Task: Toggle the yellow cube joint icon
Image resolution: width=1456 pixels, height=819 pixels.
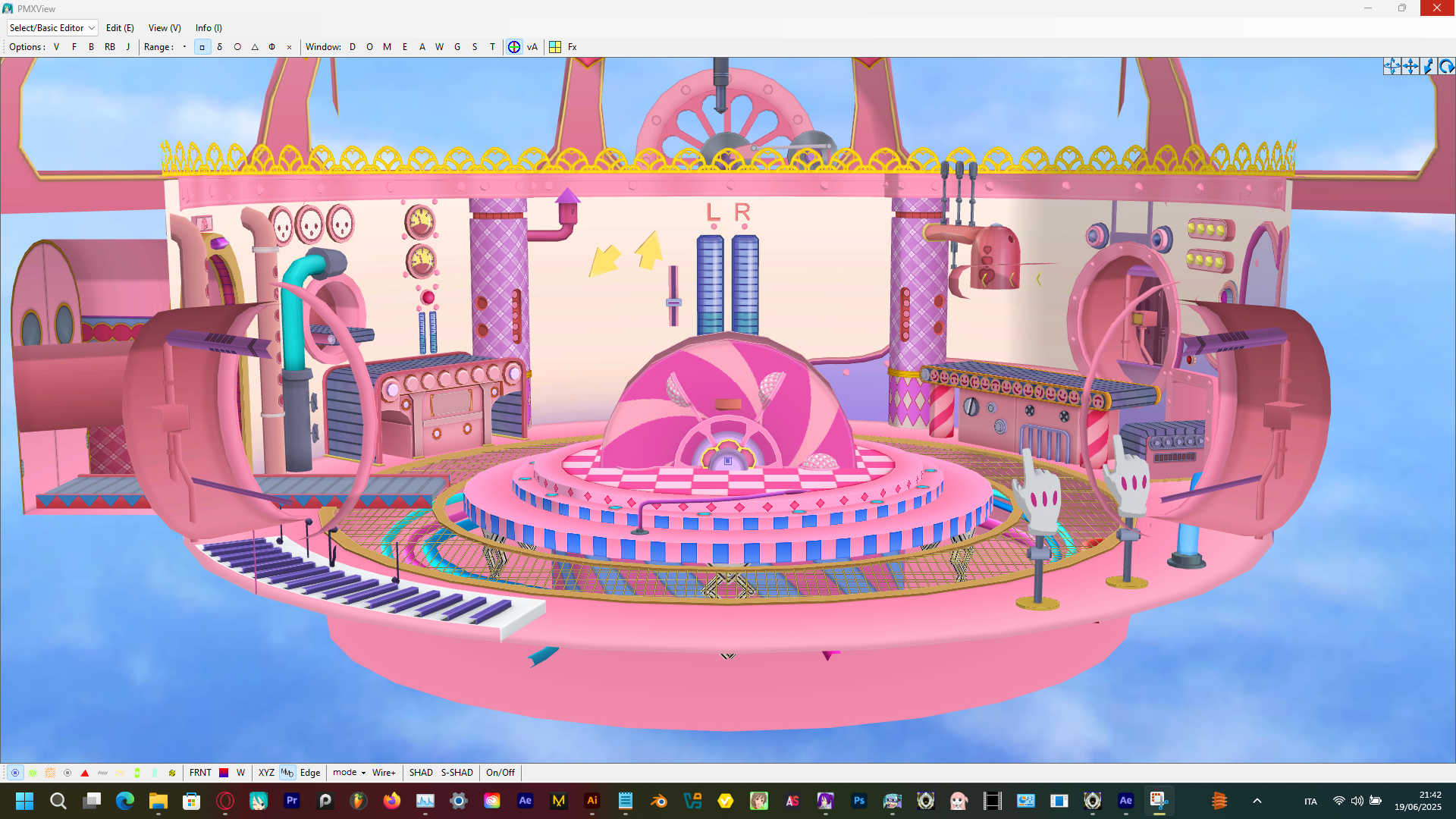Action: coord(172,773)
